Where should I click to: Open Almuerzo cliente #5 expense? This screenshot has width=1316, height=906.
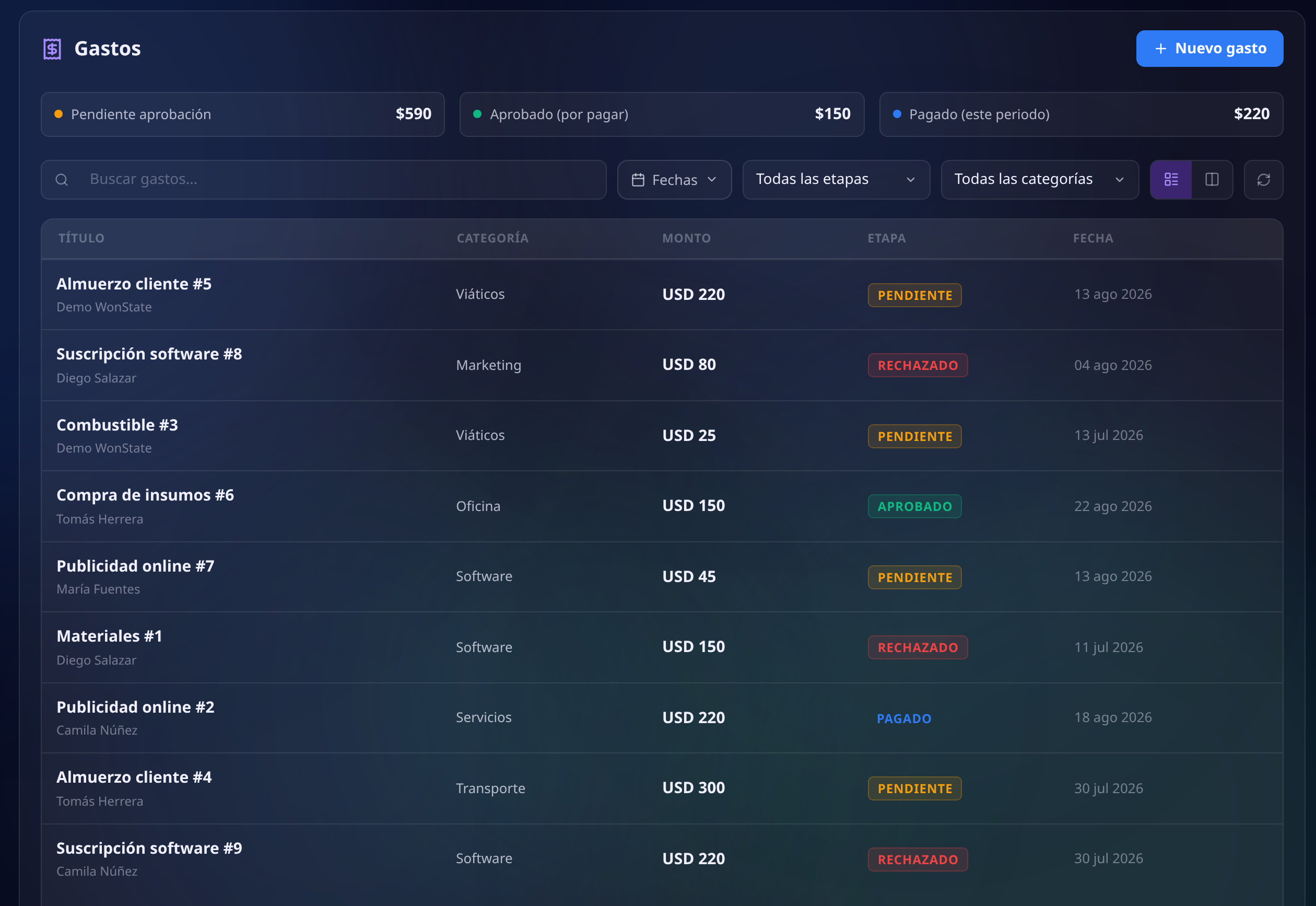pyautogui.click(x=662, y=295)
